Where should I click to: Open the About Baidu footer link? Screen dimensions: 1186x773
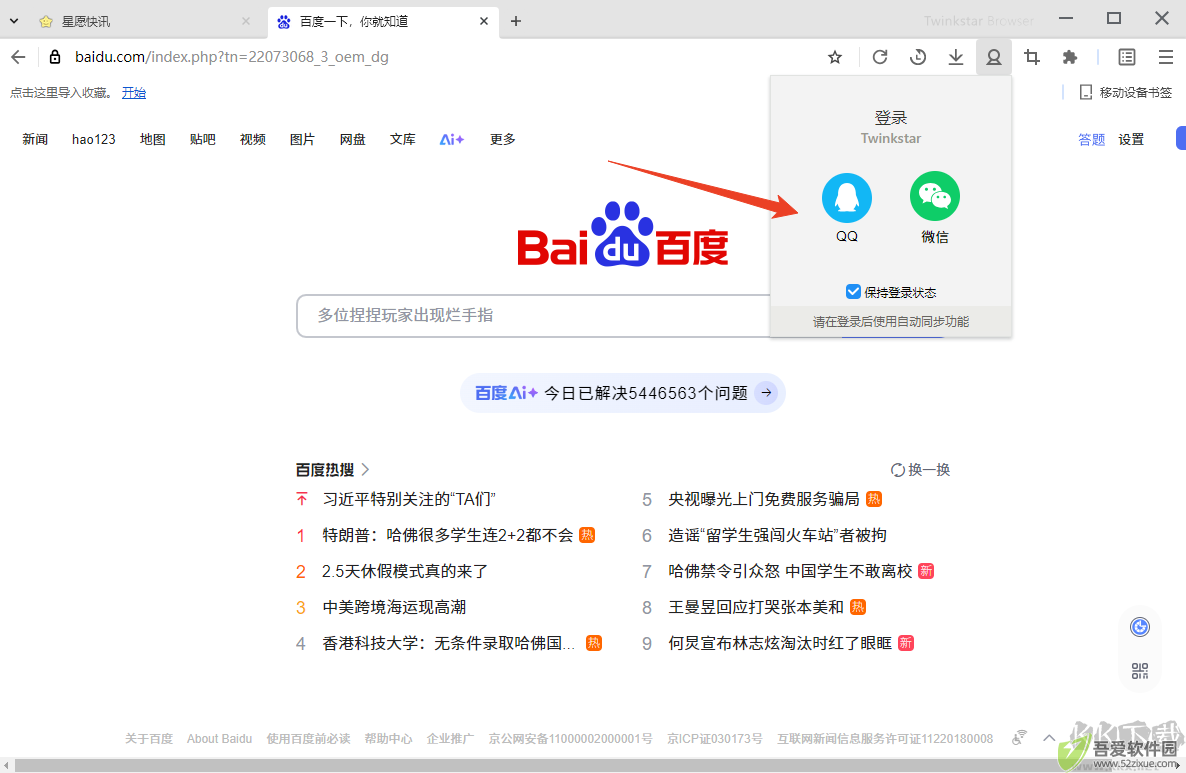pyautogui.click(x=219, y=739)
